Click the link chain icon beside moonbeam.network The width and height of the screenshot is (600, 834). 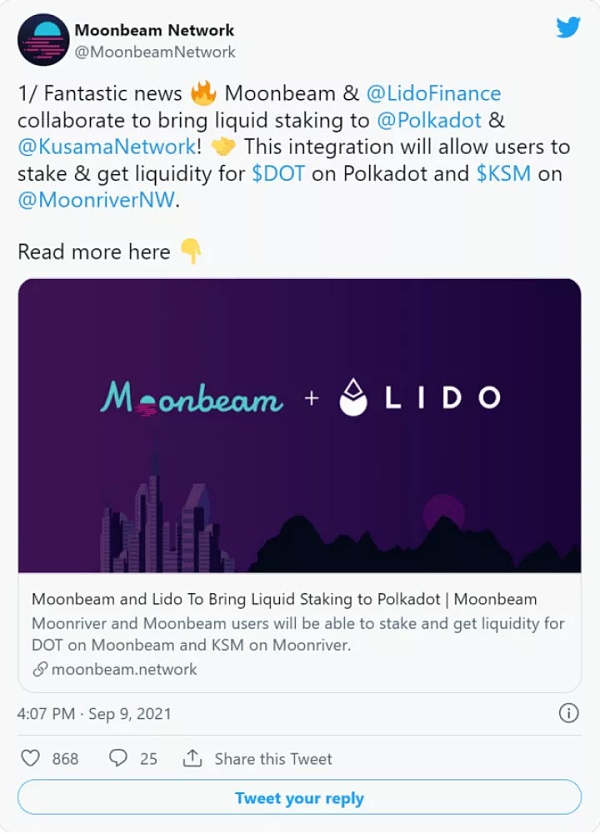[40, 669]
